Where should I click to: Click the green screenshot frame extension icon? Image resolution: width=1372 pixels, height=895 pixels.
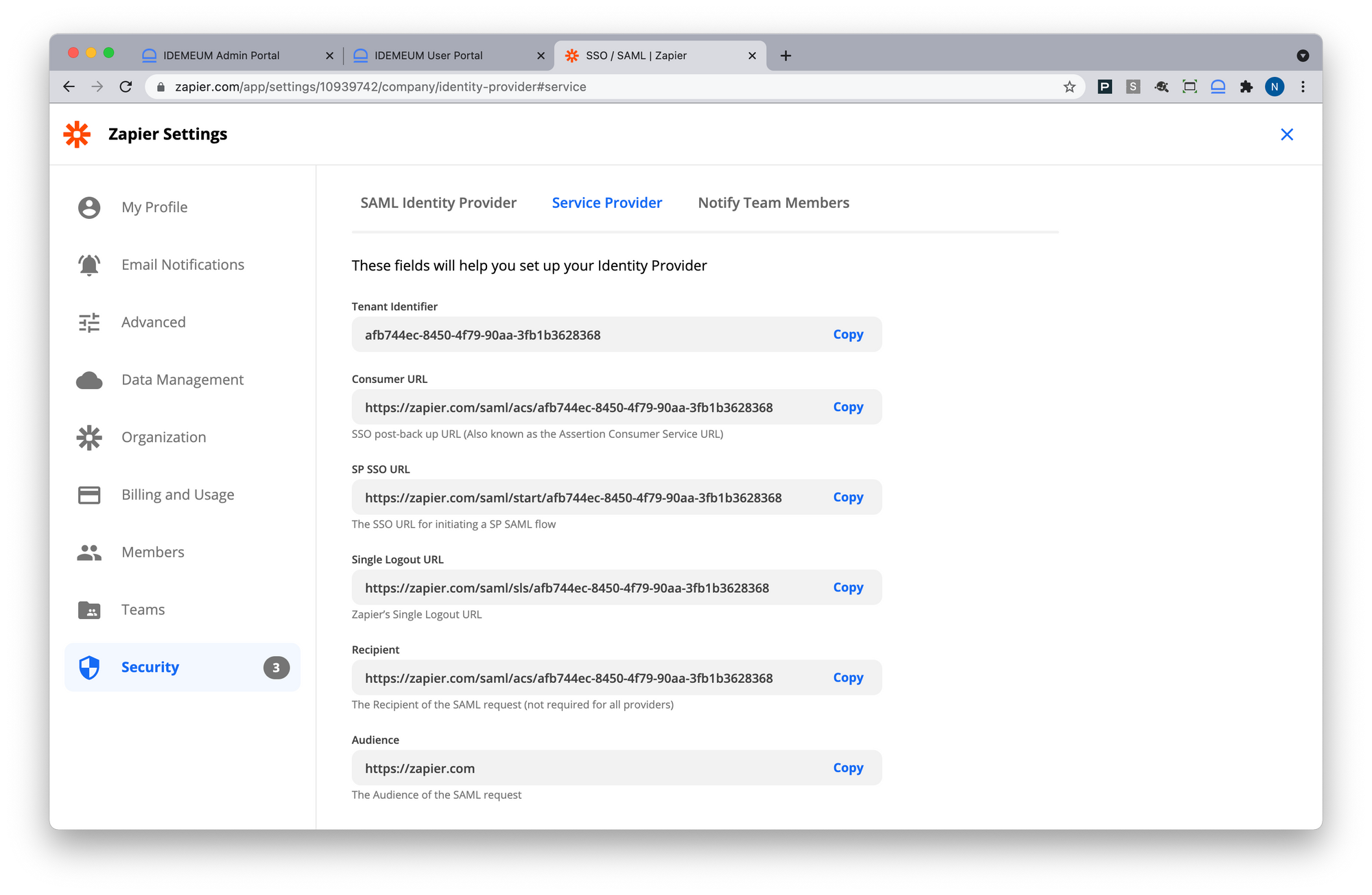pos(1190,86)
